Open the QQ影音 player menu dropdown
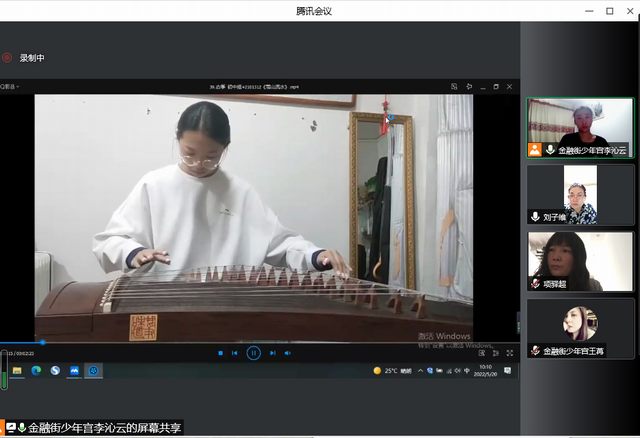640x438 pixels. point(9,87)
